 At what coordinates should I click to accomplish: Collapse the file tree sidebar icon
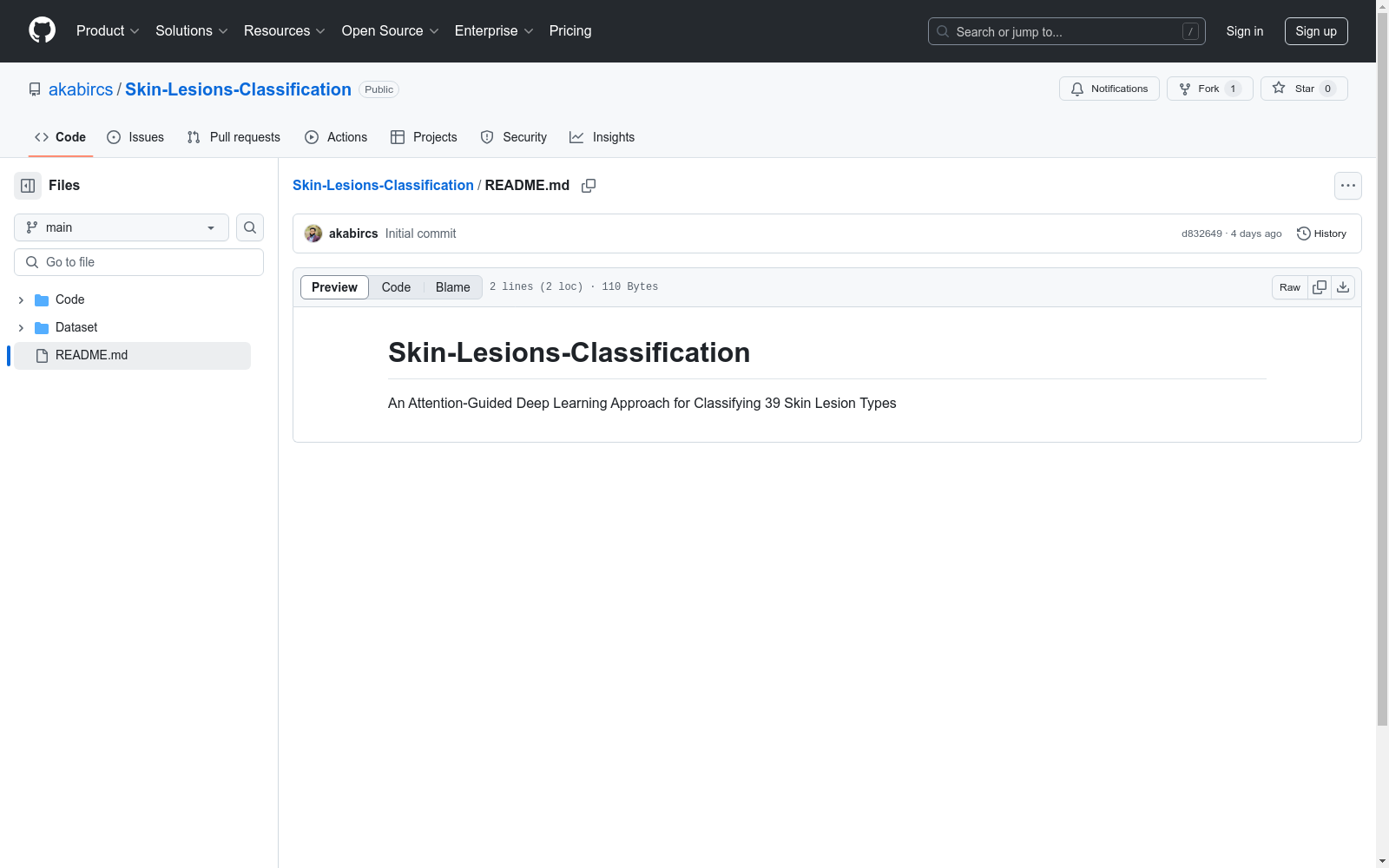(x=28, y=186)
